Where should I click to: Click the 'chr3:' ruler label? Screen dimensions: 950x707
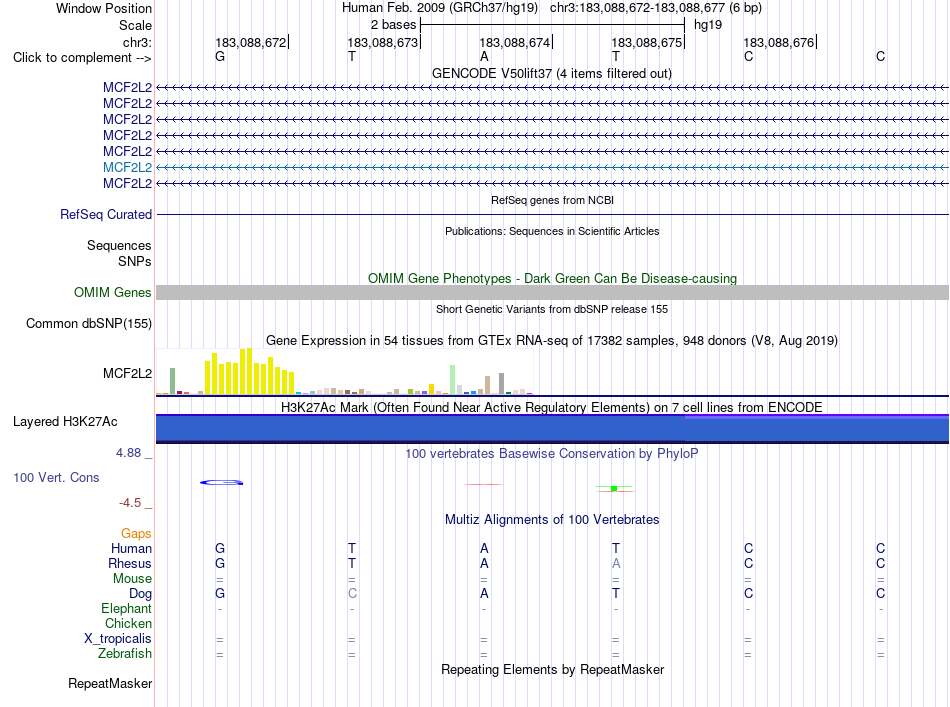coord(137,42)
